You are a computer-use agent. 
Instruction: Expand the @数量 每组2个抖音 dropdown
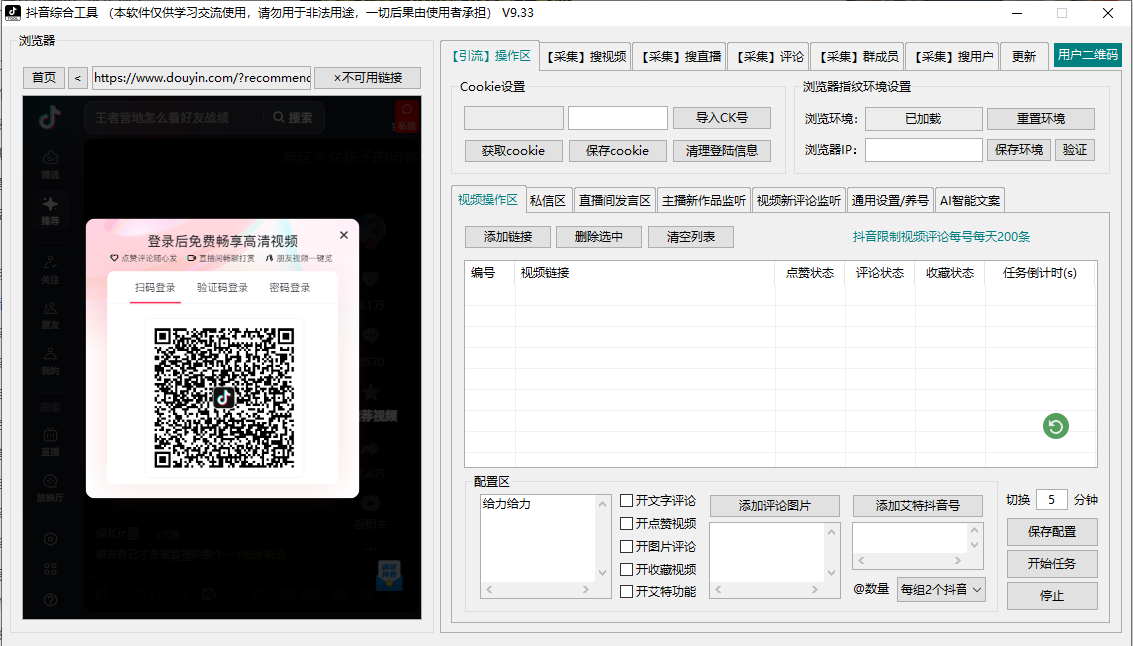click(x=941, y=590)
